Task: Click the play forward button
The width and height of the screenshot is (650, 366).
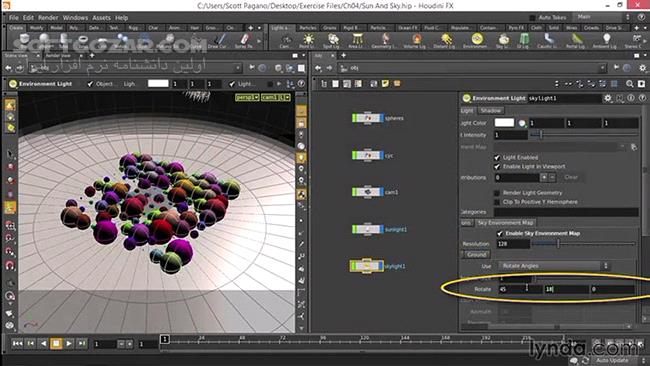Action: 69,343
